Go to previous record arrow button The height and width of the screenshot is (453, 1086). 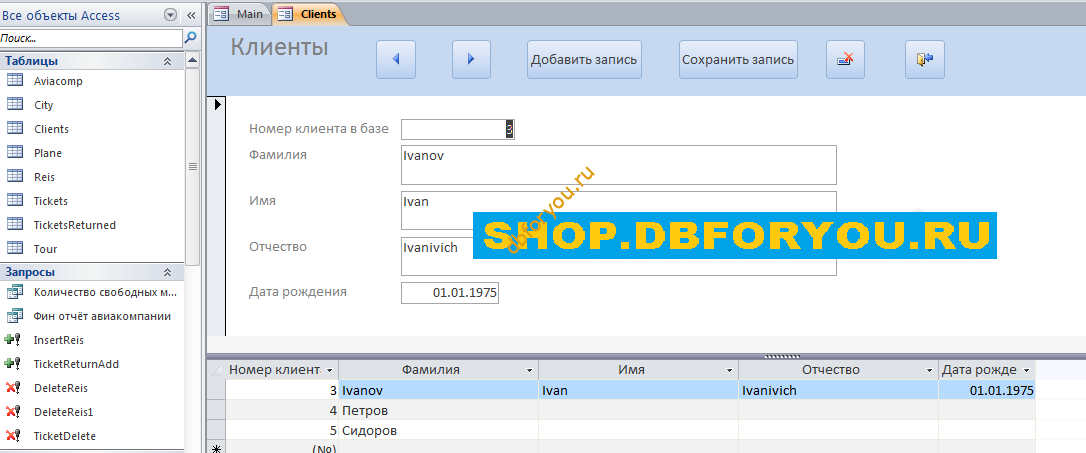tap(395, 60)
